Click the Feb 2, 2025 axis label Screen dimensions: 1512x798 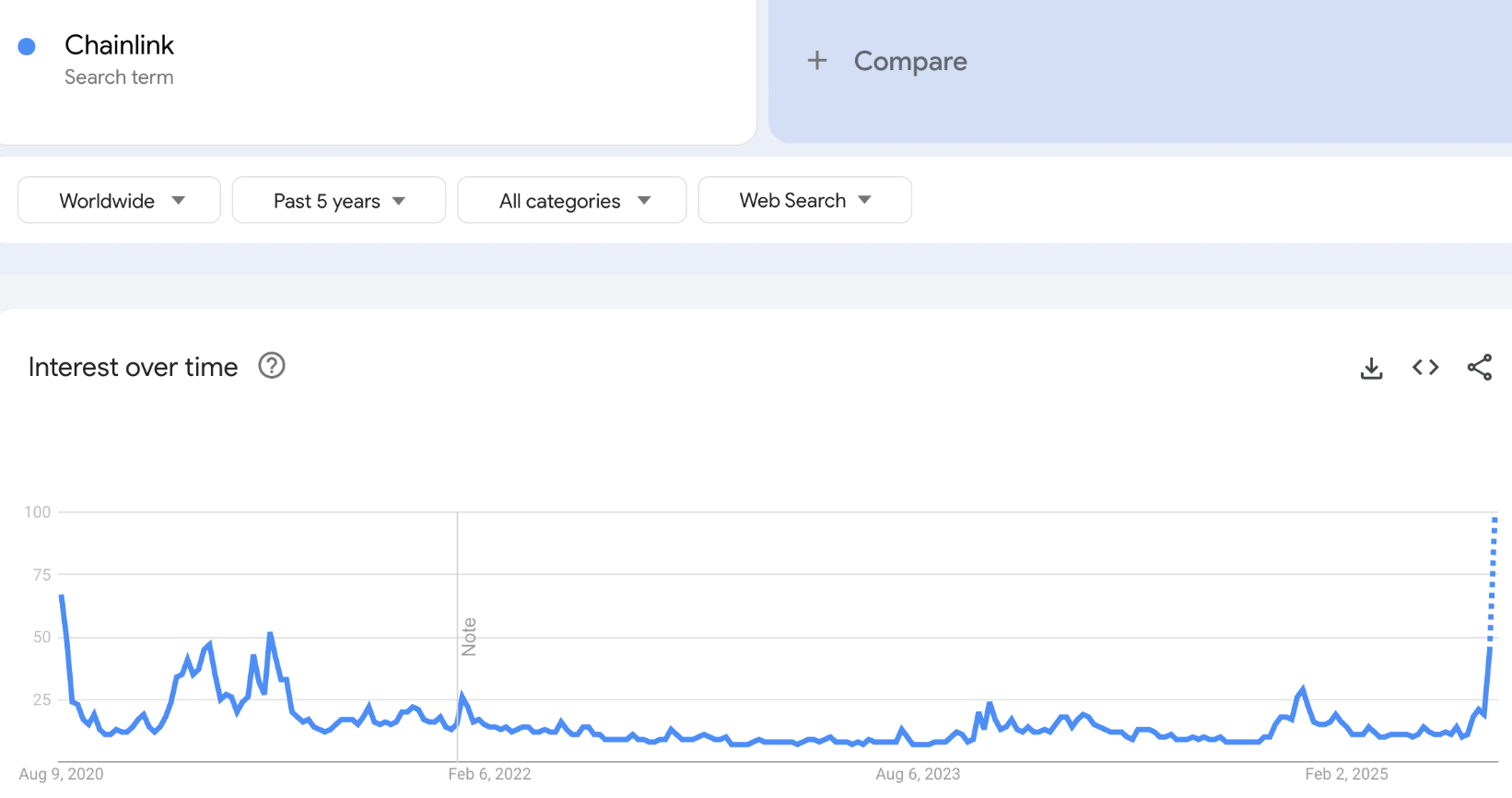click(1346, 774)
